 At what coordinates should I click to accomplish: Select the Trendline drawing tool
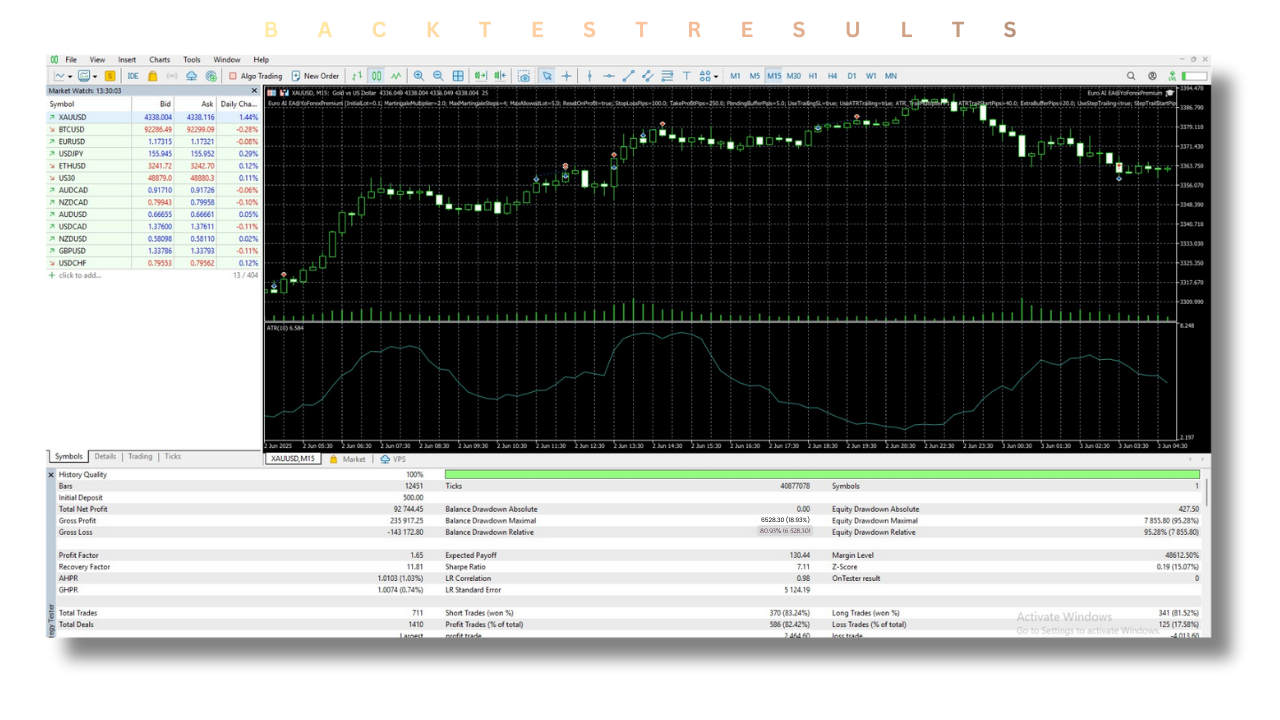[x=628, y=75]
